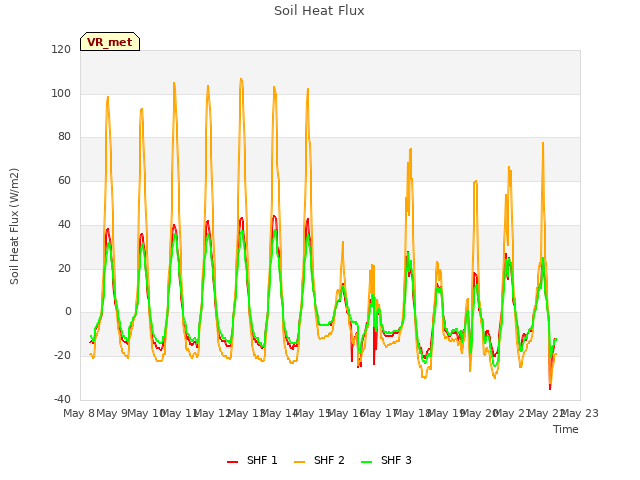The height and width of the screenshot is (480, 640).
Task: Click y-axis tick label 0
Action: point(68,312)
